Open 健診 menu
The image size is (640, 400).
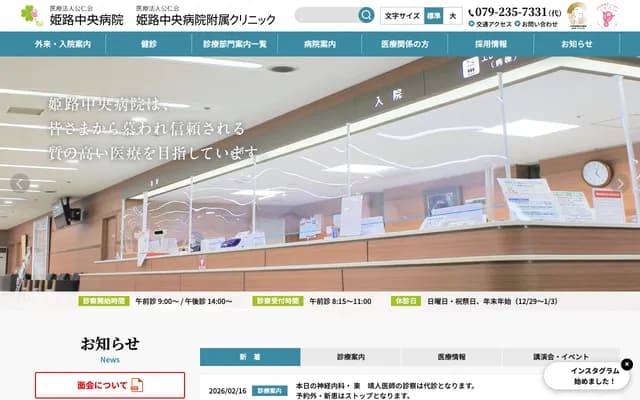pos(149,44)
